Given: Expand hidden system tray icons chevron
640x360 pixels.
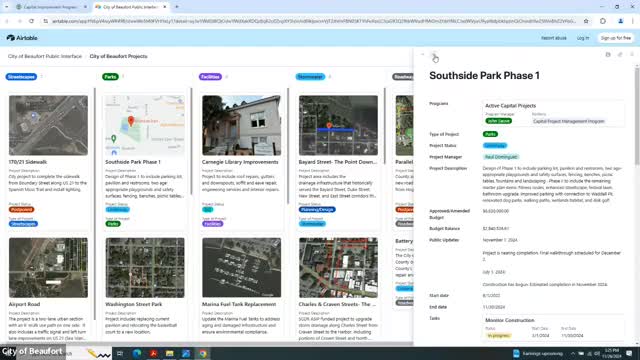Looking at the screenshot, I should 573,353.
